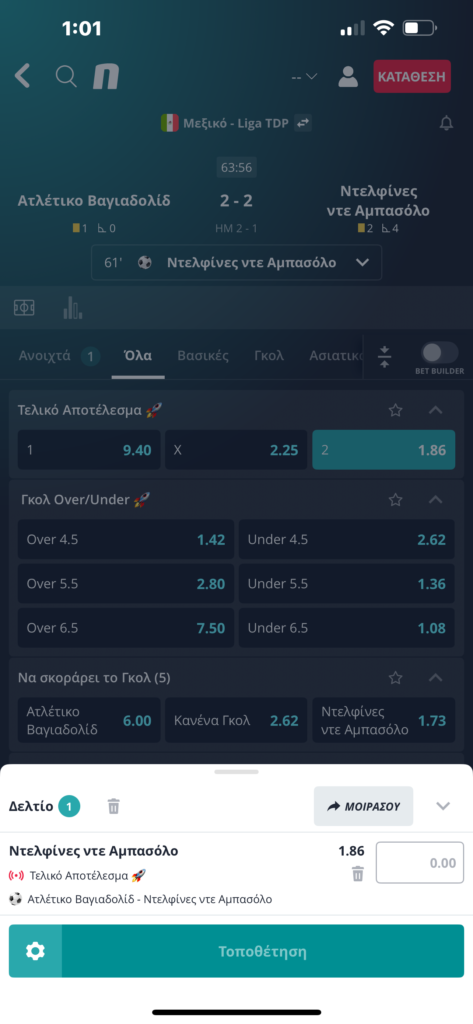The width and height of the screenshot is (473, 1024).
Task: Open match statistics bar chart icon
Action: coord(73,308)
